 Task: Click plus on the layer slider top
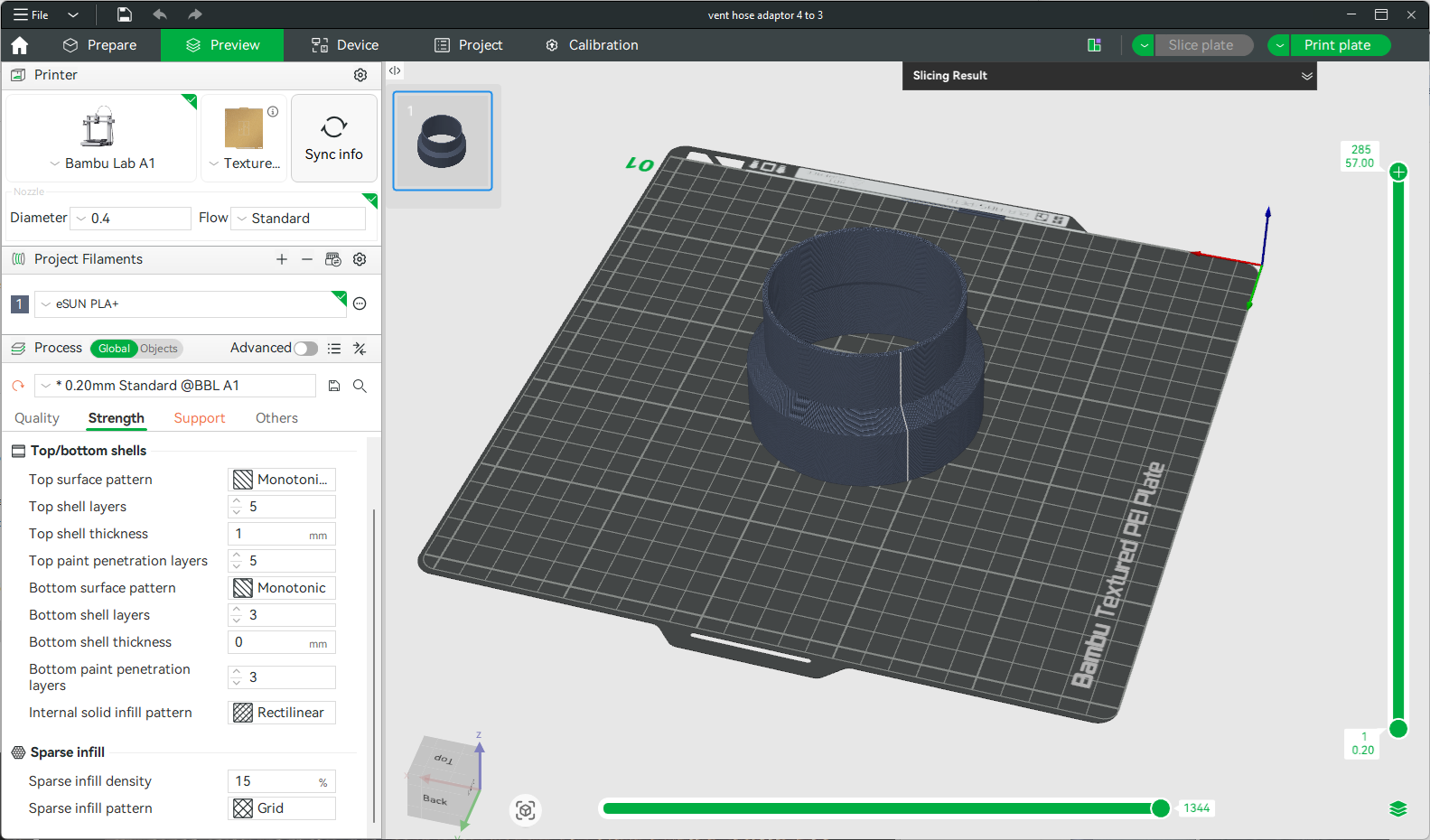(1398, 172)
